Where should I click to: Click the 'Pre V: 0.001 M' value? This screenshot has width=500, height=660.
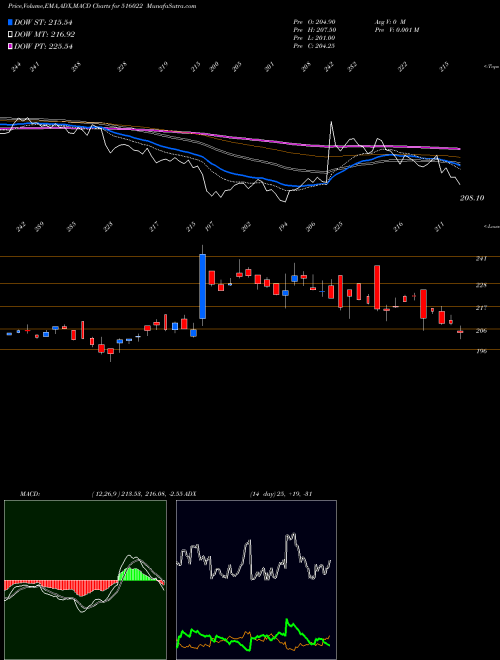396,30
